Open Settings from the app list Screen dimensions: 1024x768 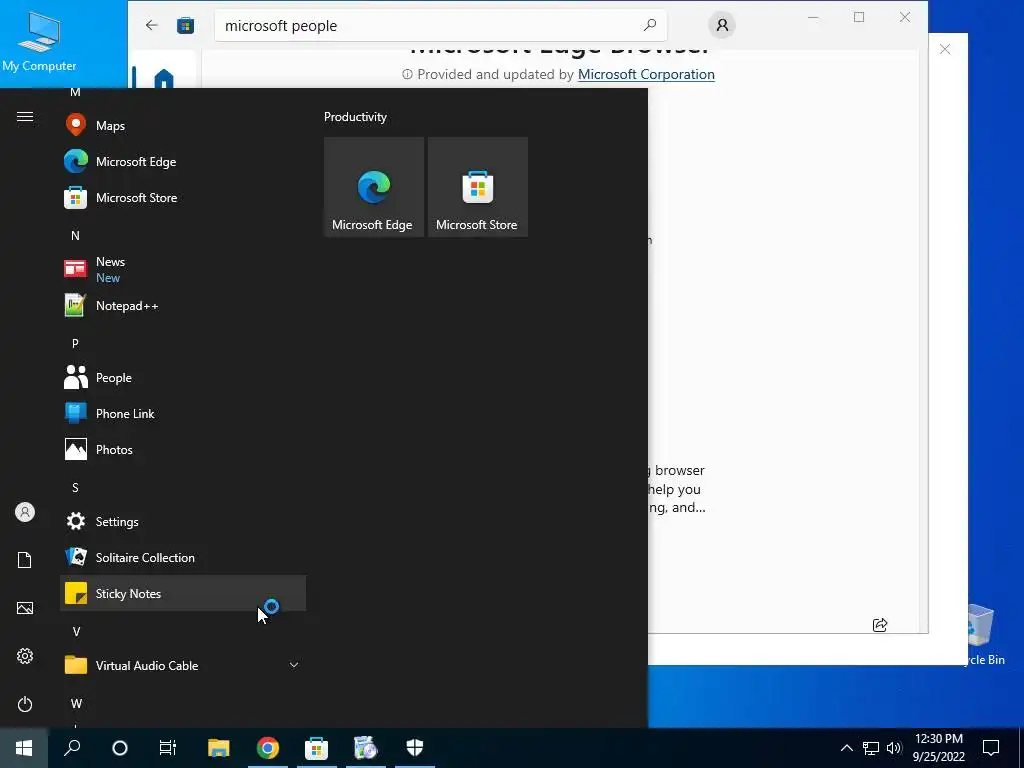click(x=183, y=521)
